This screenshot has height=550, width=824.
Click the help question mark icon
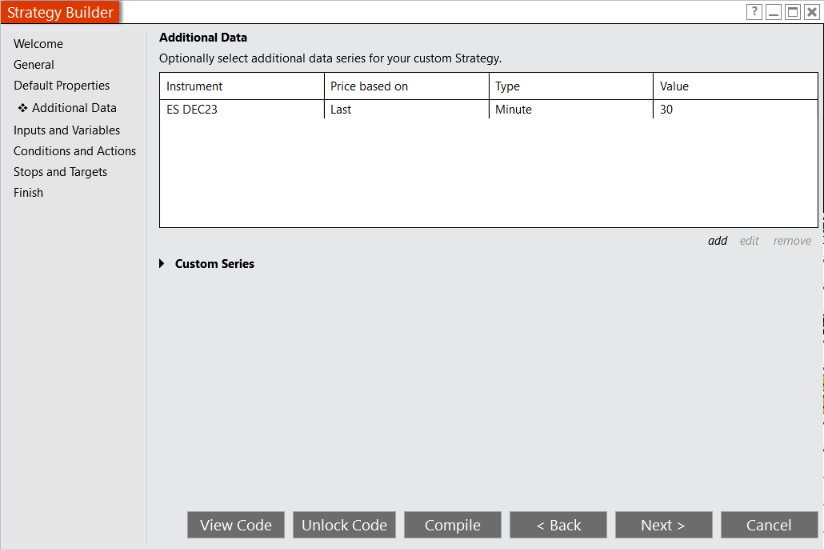click(754, 12)
